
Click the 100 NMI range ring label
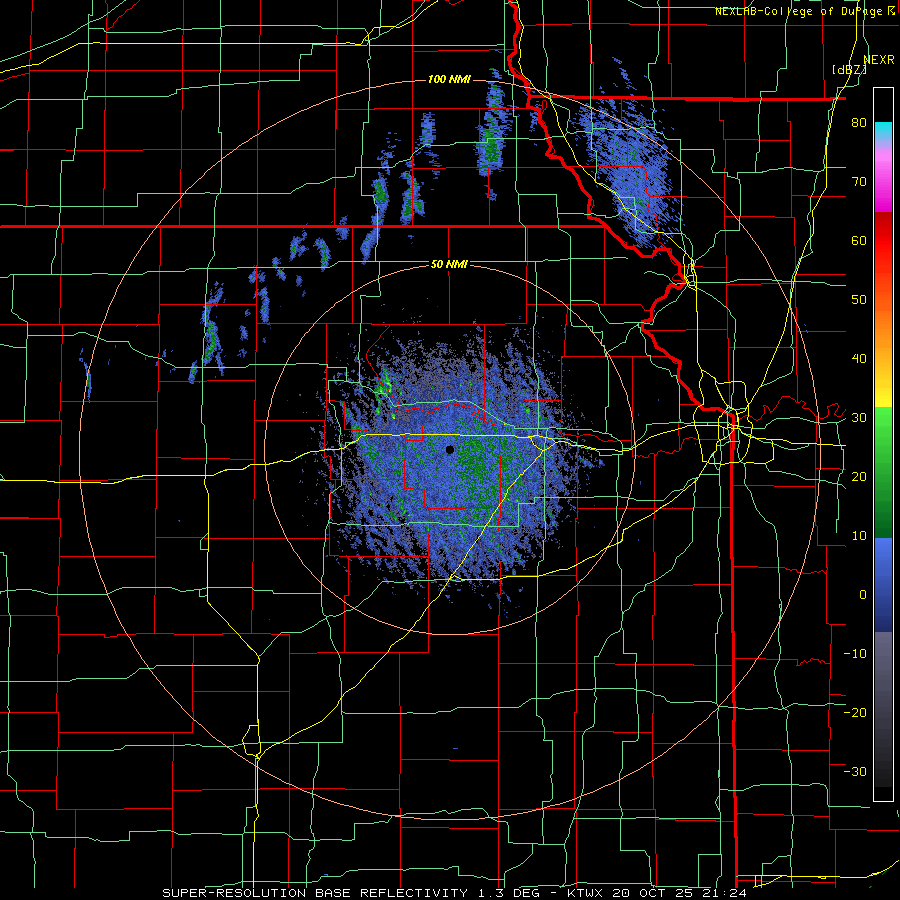[449, 79]
